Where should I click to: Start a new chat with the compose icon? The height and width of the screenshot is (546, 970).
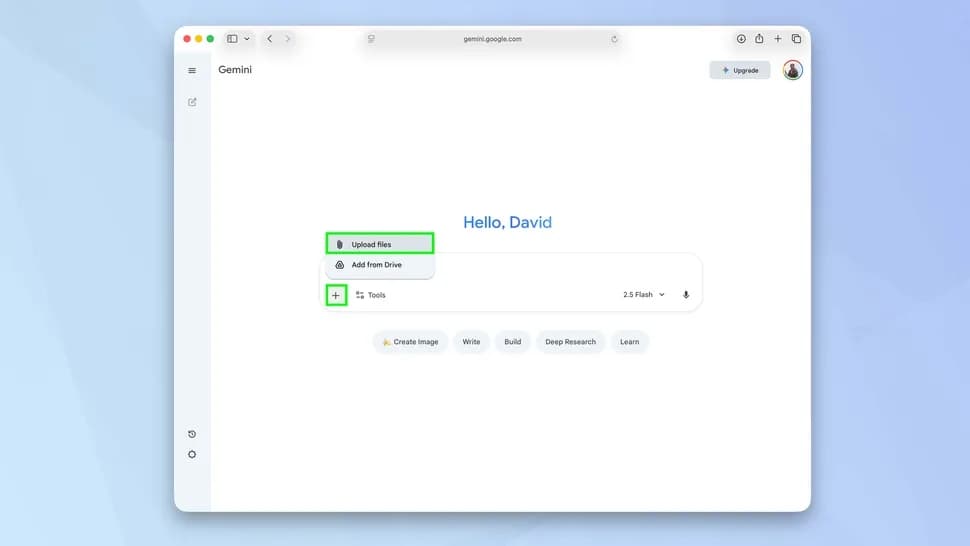(192, 102)
